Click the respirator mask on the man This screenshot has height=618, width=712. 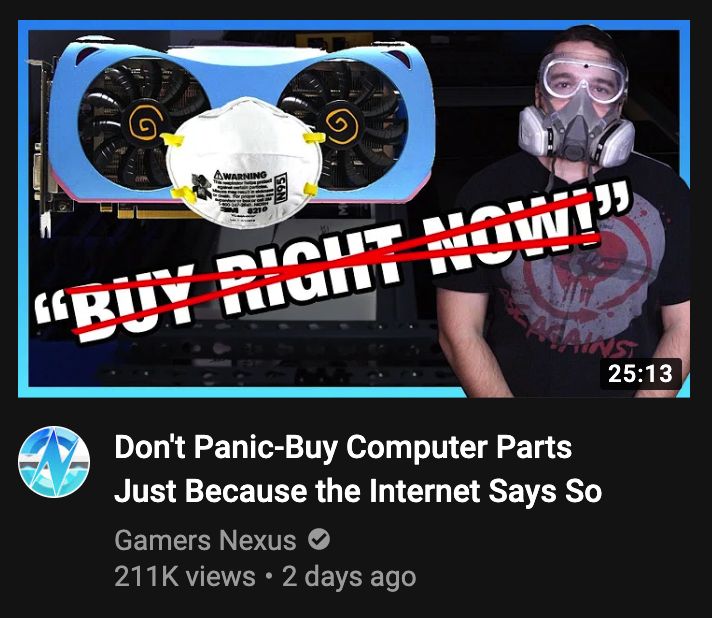pos(577,131)
